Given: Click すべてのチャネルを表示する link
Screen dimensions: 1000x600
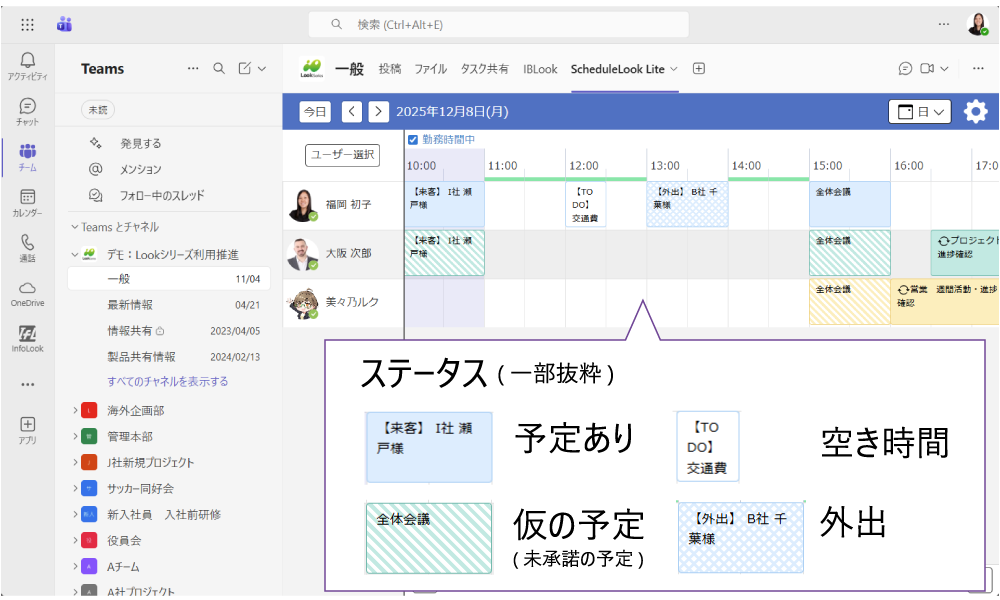Looking at the screenshot, I should pos(167,381).
